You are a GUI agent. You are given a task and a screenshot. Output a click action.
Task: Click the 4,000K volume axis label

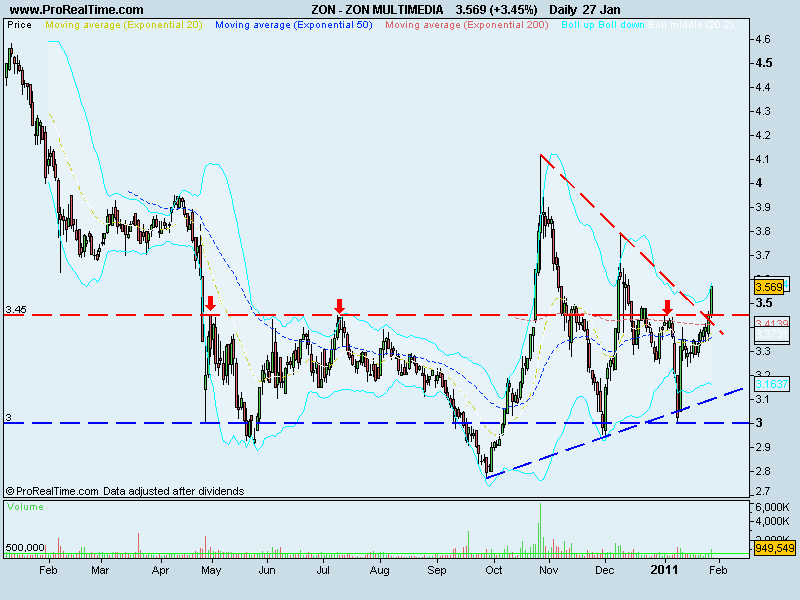point(772,521)
